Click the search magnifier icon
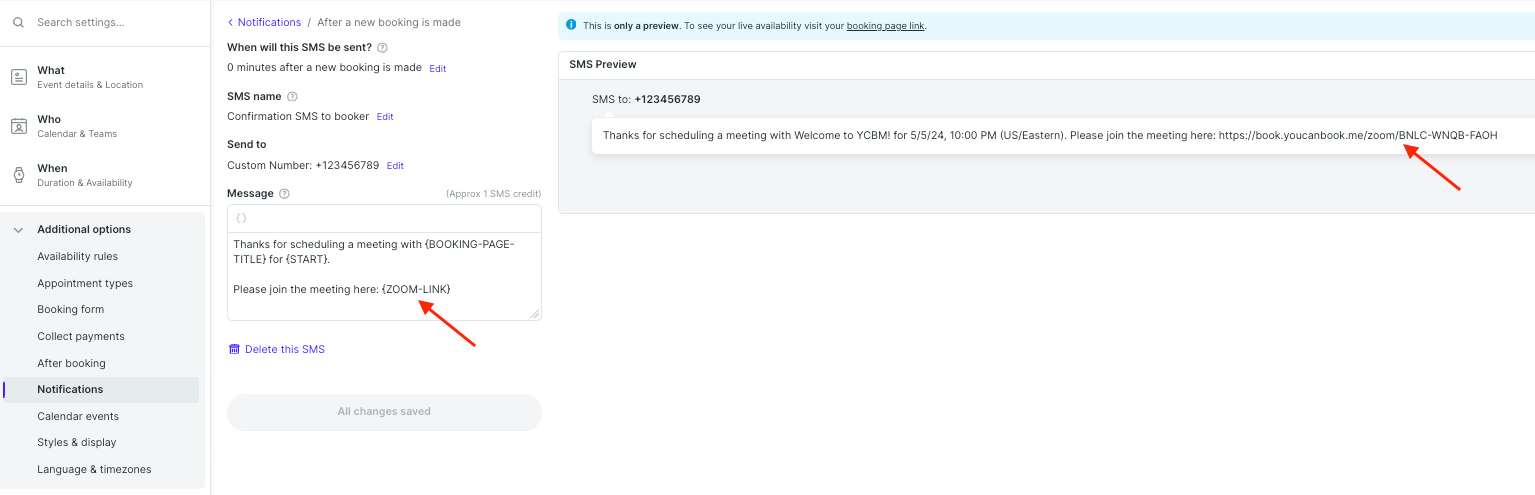This screenshot has height=495, width=1535. (18, 22)
